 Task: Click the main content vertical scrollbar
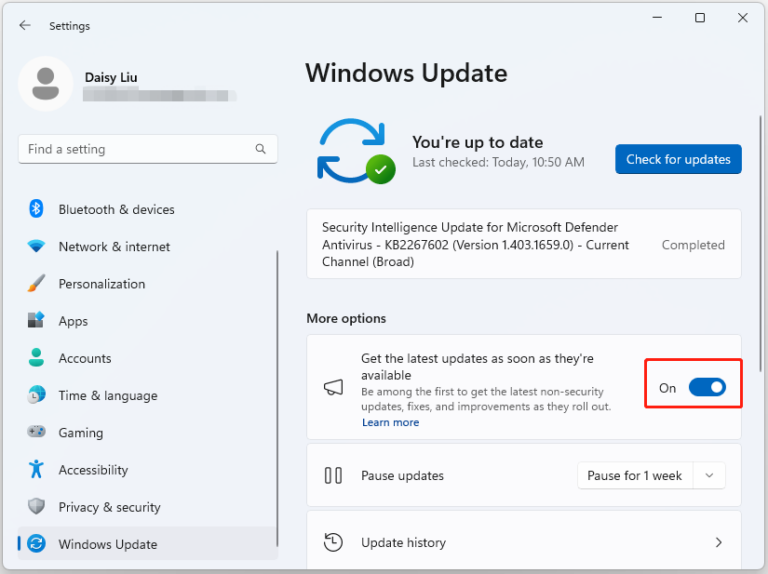pos(760,243)
